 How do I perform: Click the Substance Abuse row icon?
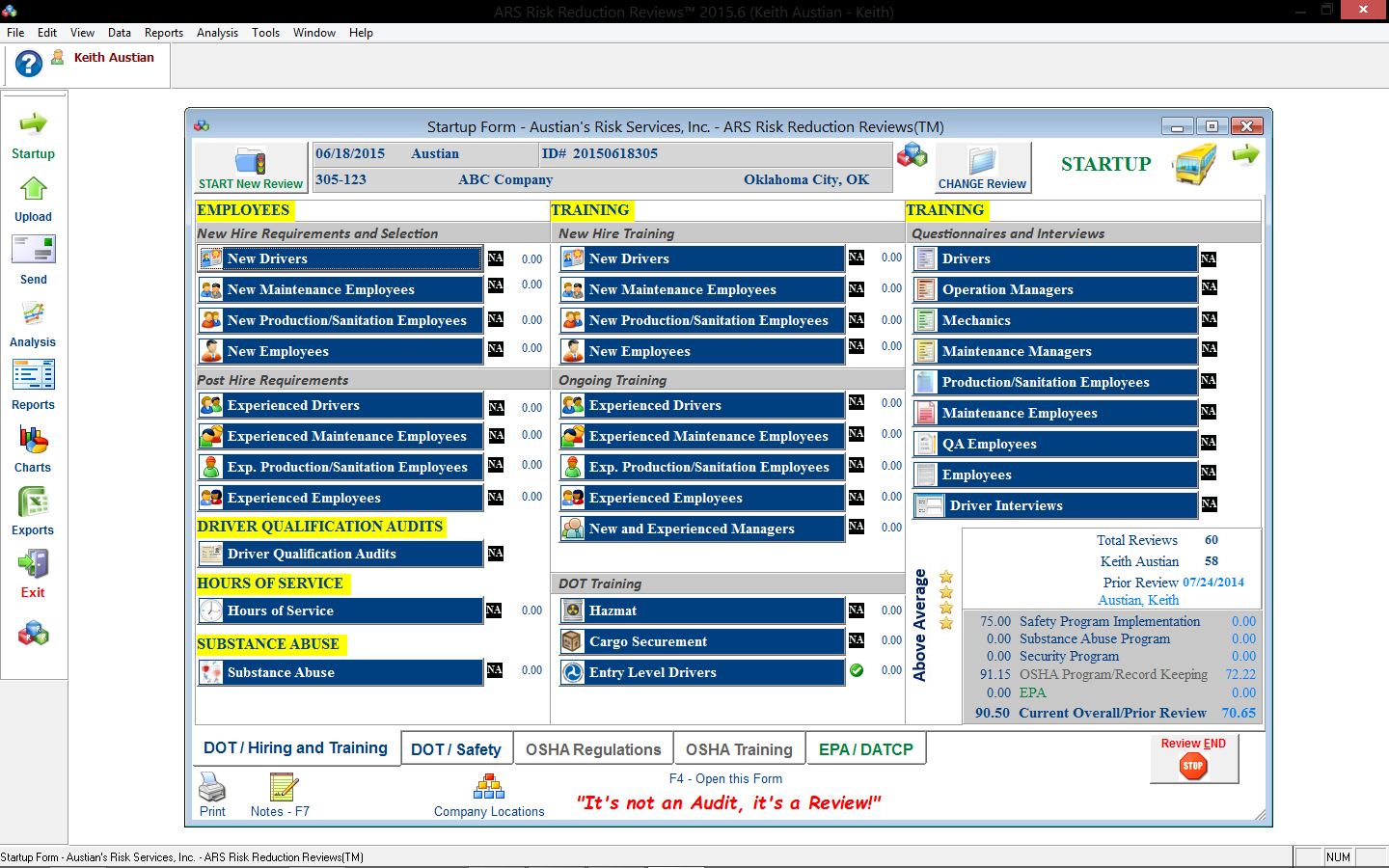pyautogui.click(x=211, y=672)
